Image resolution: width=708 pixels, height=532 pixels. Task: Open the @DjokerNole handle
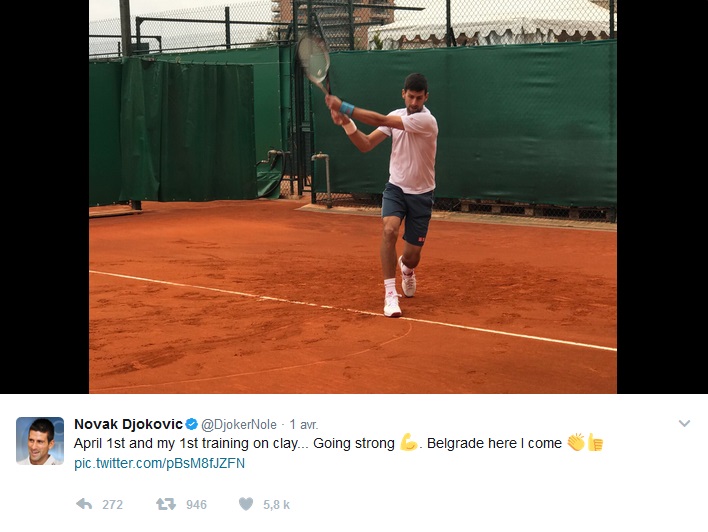click(238, 425)
